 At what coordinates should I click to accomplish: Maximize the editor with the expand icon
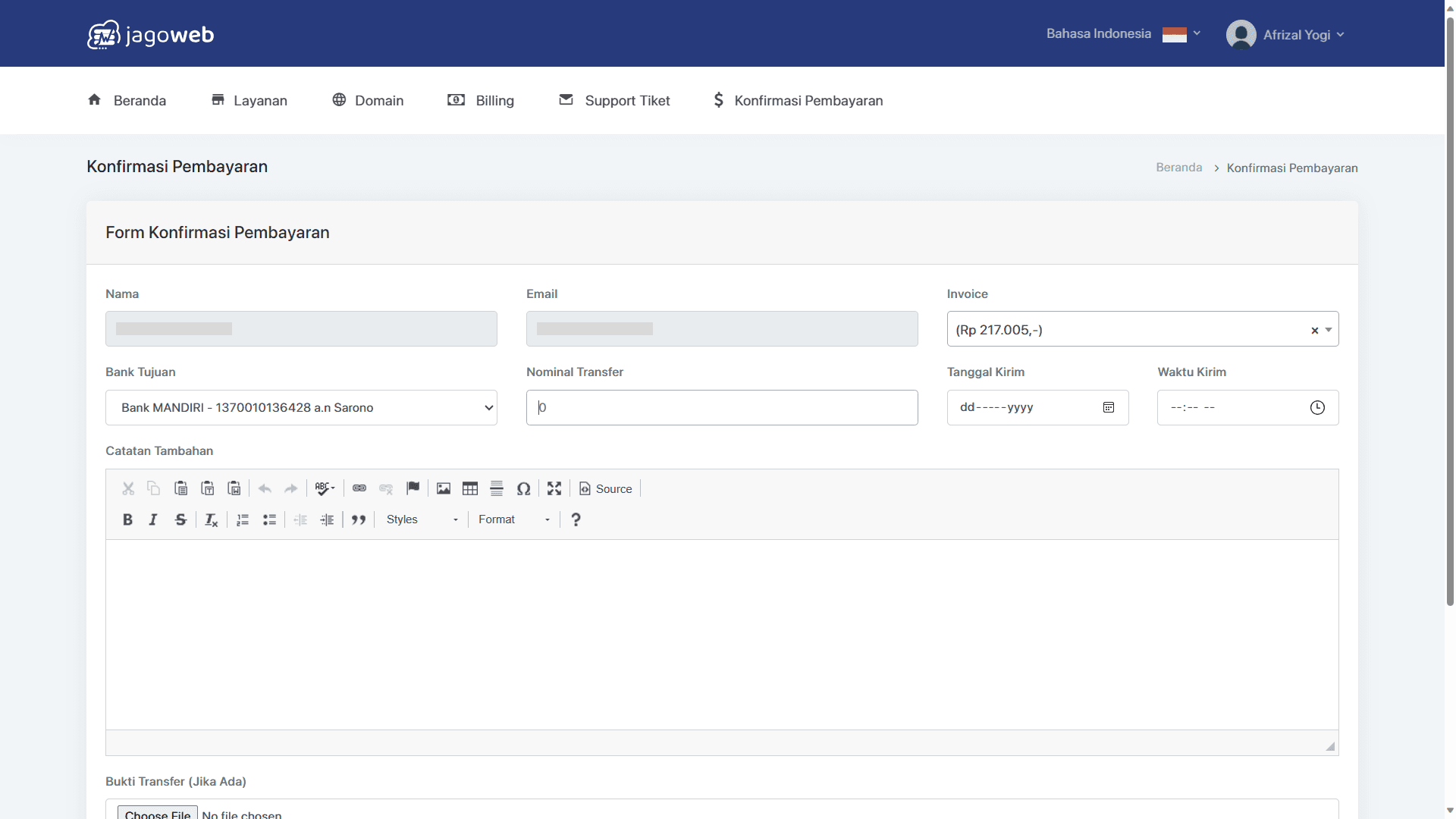tap(554, 489)
